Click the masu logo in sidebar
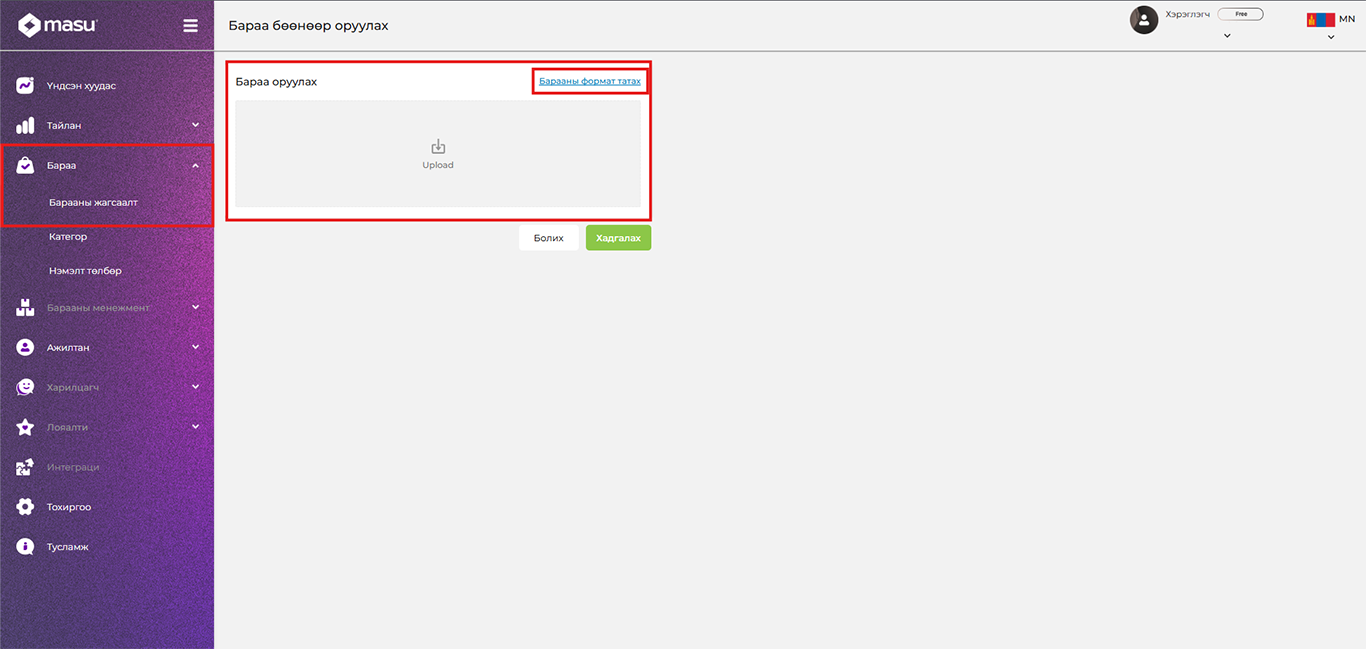1366x649 pixels. pyautogui.click(x=57, y=25)
